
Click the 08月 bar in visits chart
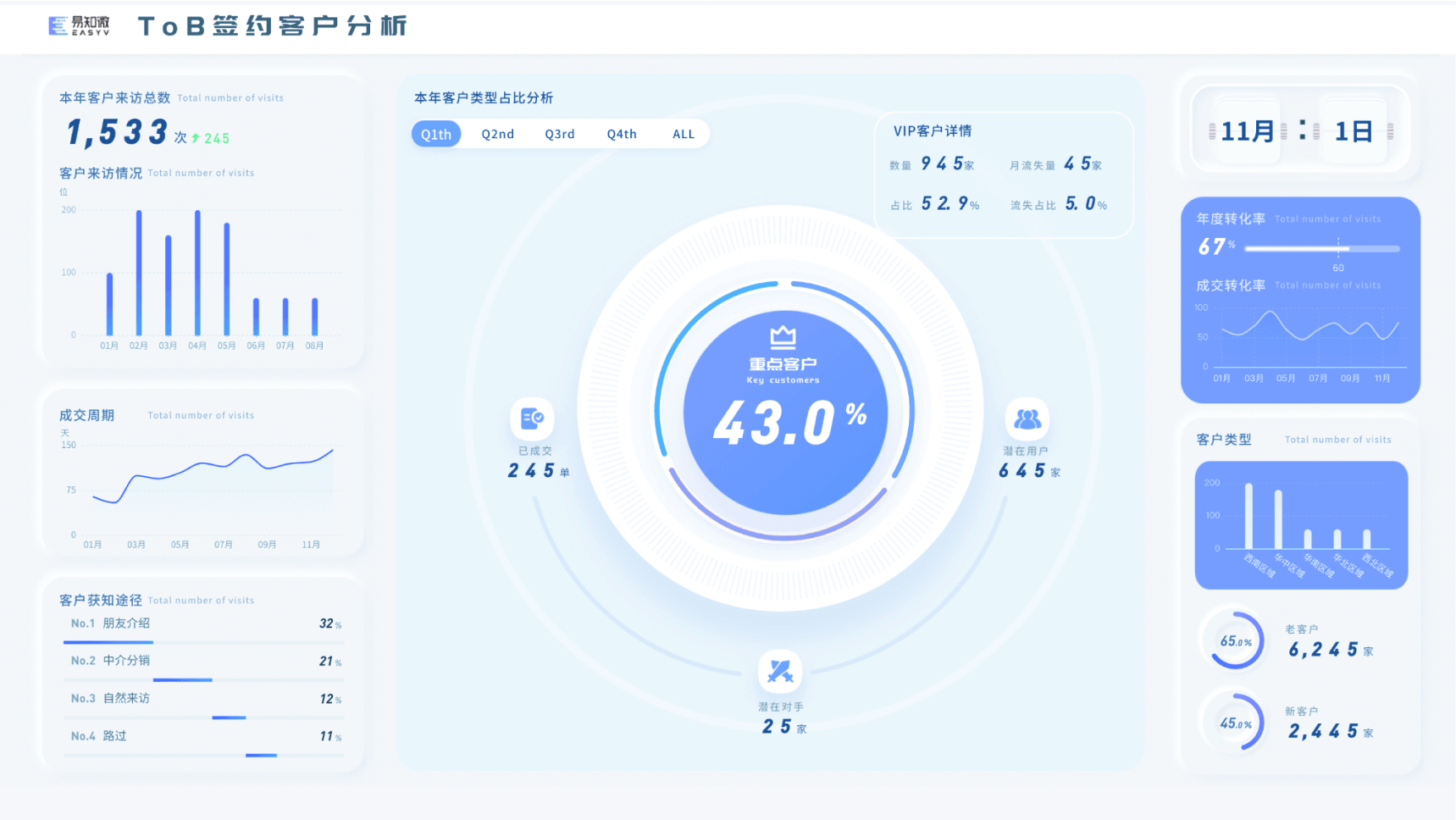point(314,317)
